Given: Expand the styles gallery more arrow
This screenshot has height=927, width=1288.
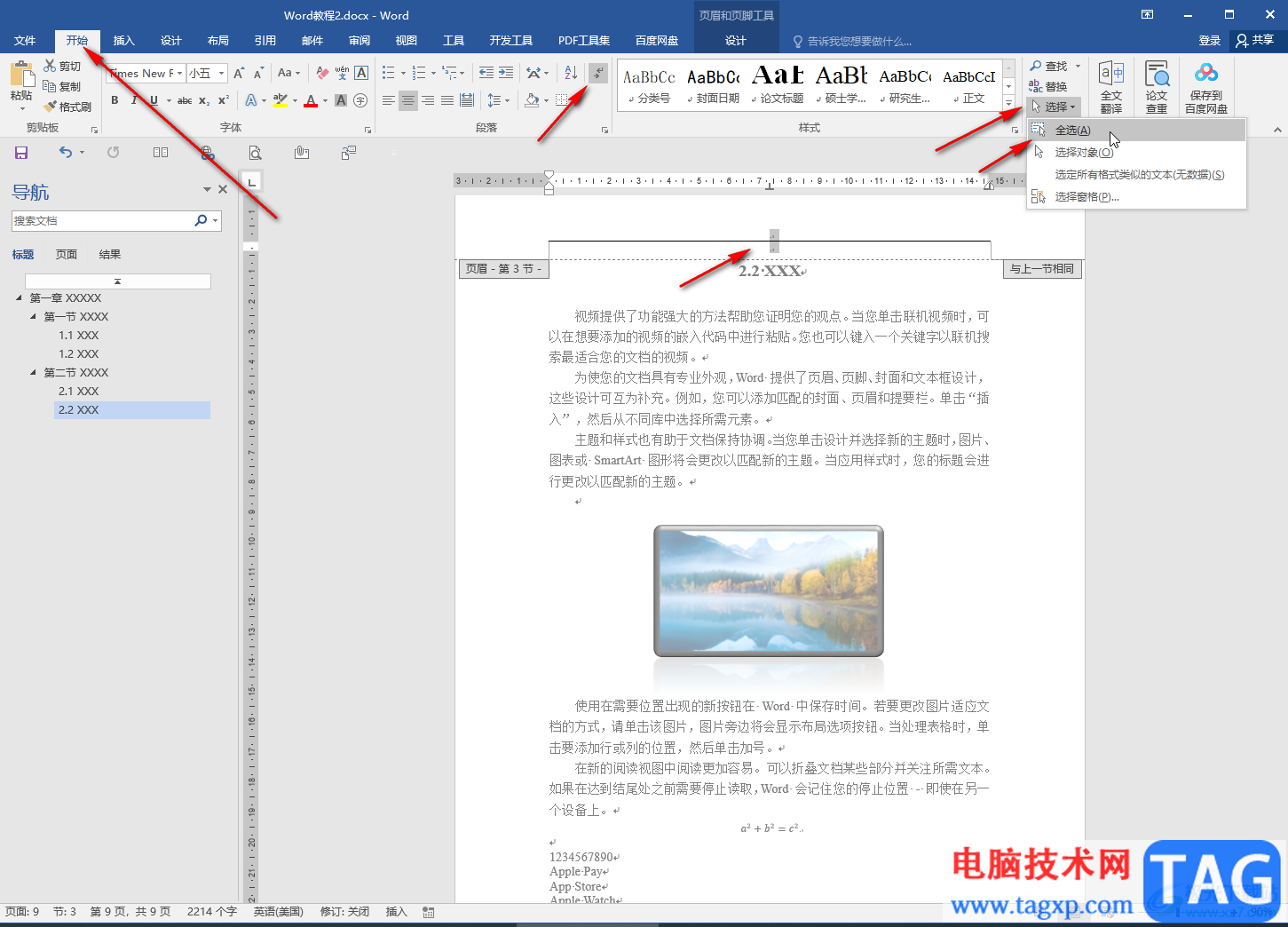Looking at the screenshot, I should 1008,103.
